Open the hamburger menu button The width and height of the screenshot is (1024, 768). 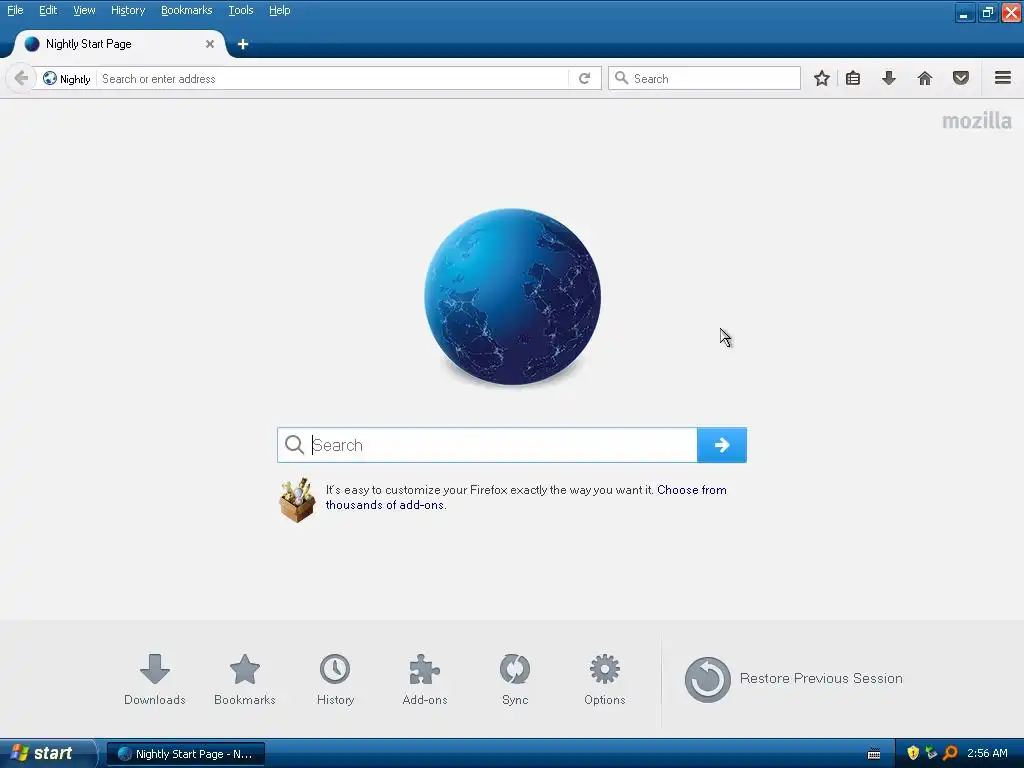pos(1003,78)
